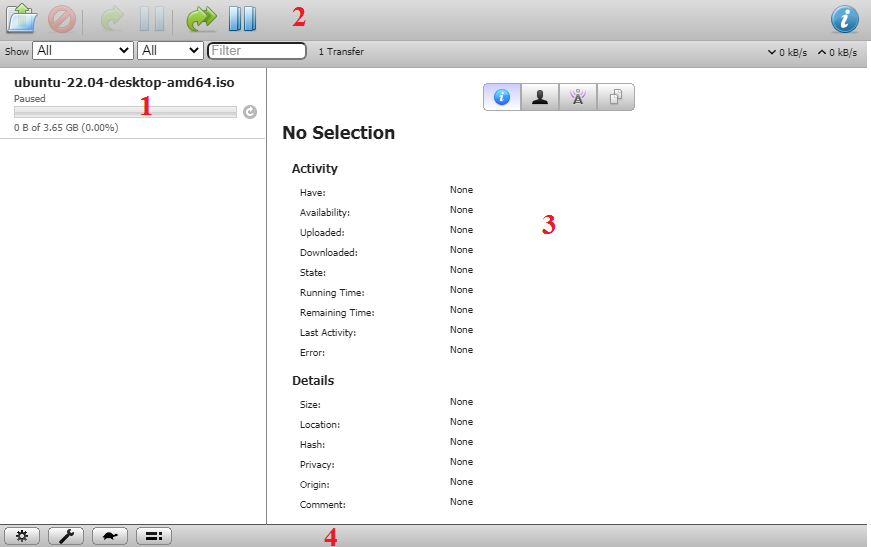The width and height of the screenshot is (871, 547).
Task: Start all torrents with the double-arrow icon
Action: point(201,19)
